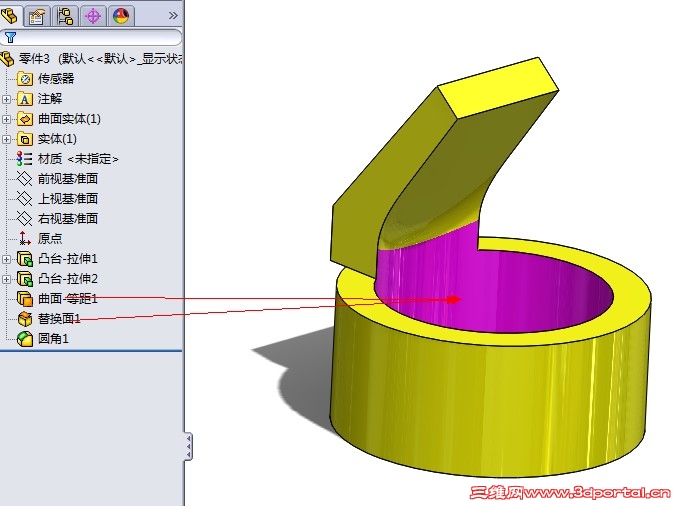Click the 凸台-拉伸2 extrude icon
The width and height of the screenshot is (690, 506).
pos(25,279)
